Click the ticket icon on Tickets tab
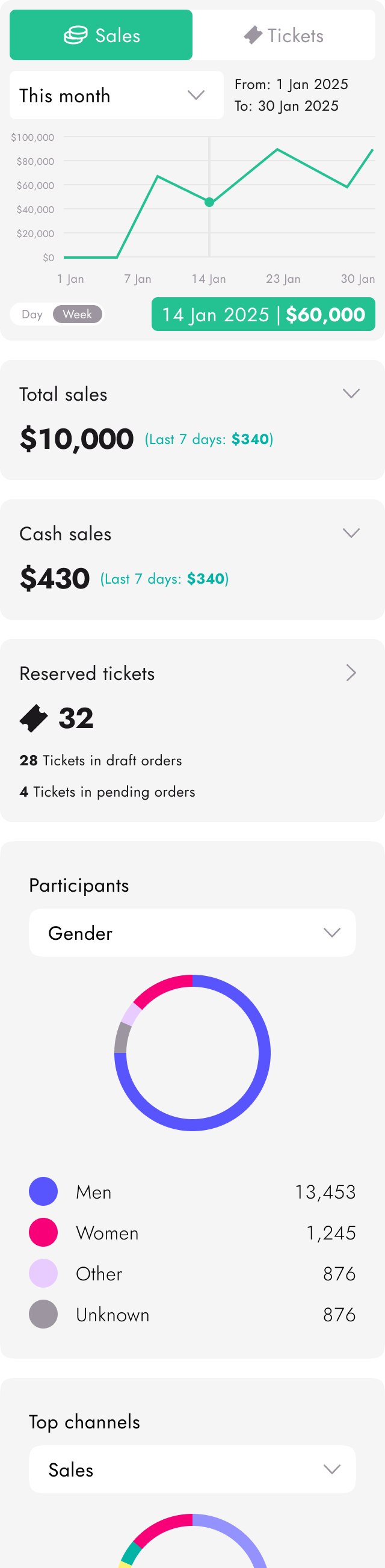This screenshot has height=1568, width=385. 253,35
